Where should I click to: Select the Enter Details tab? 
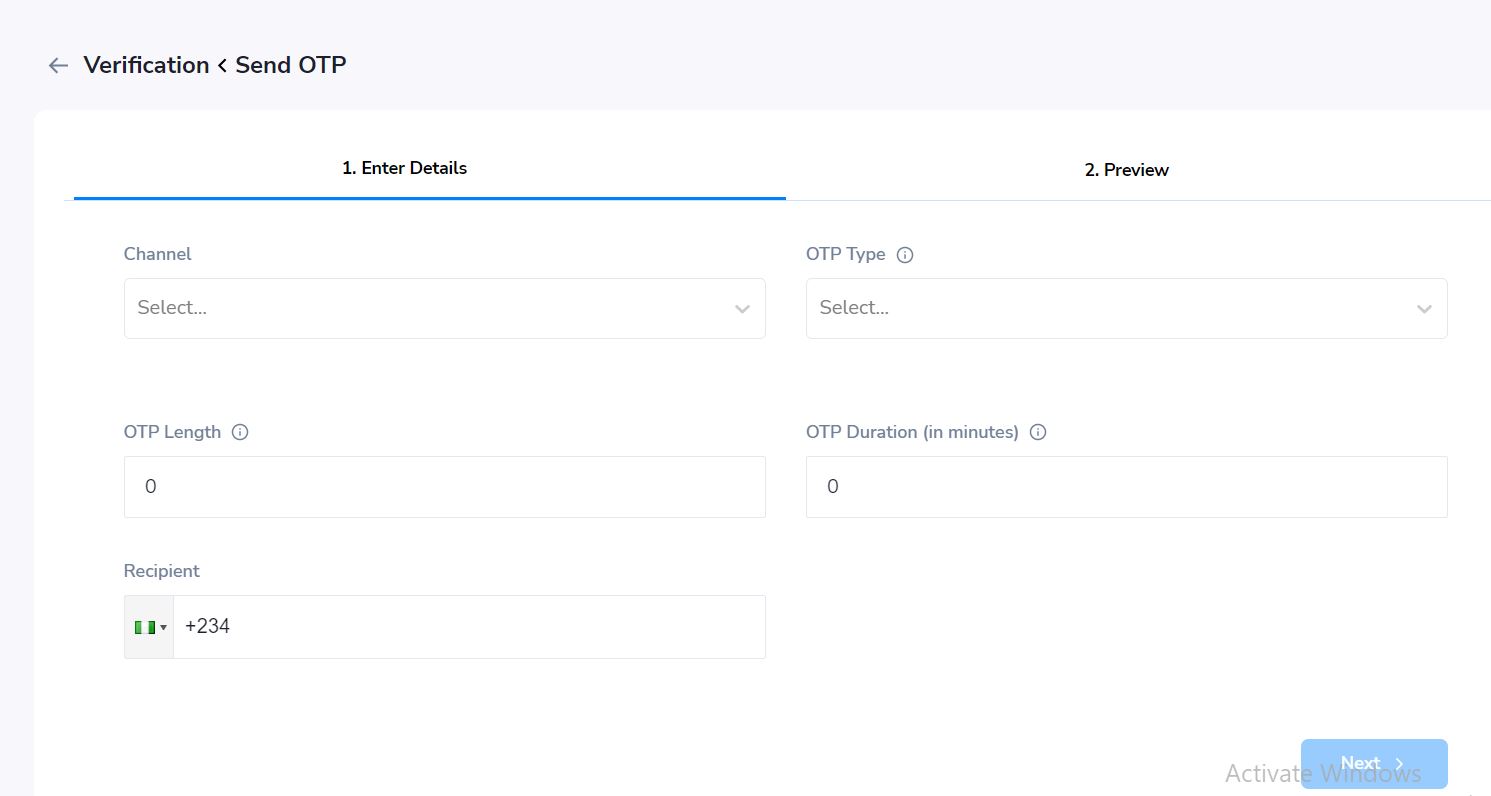404,168
